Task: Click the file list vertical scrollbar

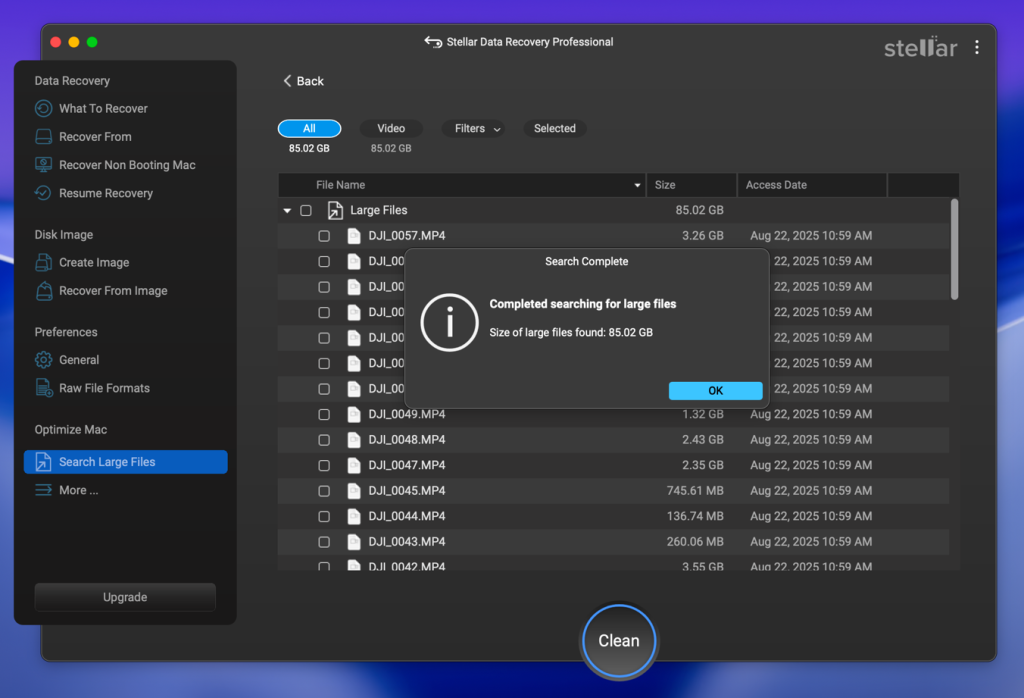Action: coord(954,249)
